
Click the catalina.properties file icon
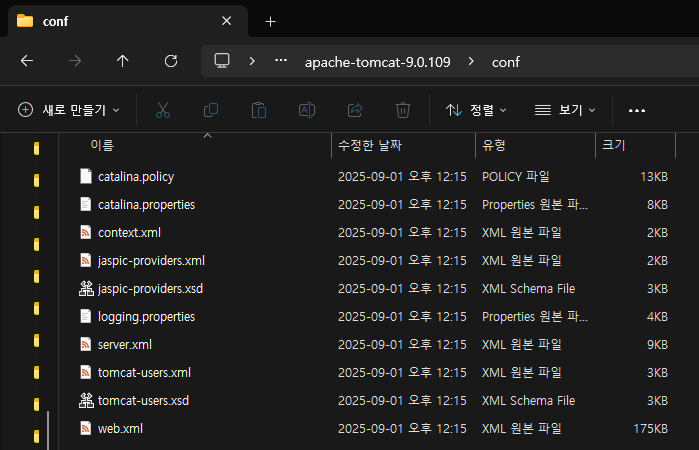tap(86, 204)
